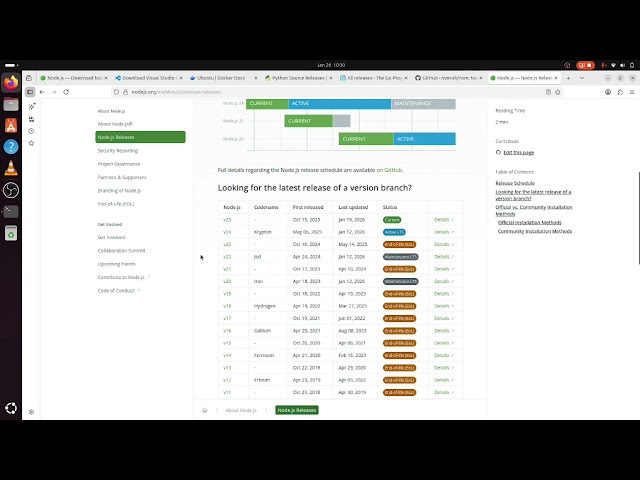Viewport: 640px width, 480px height.
Task: Click the home icon in the breadcrumb
Action: tap(204, 410)
